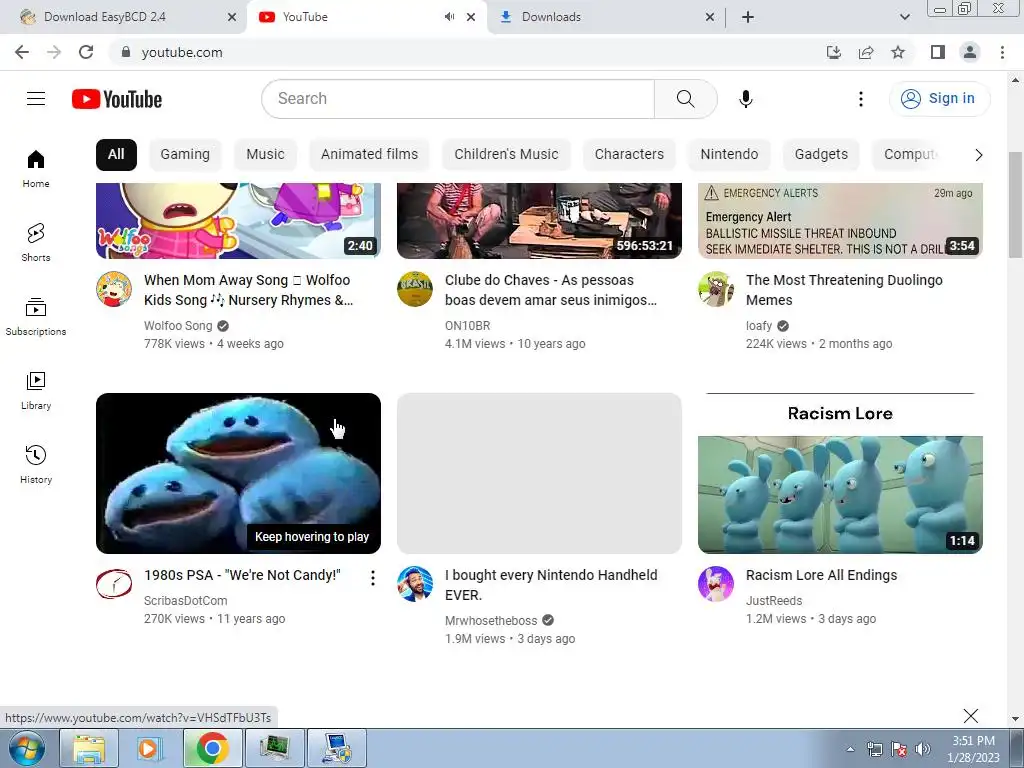Select the All category chip
Screen dimensions: 1024x768
pyautogui.click(x=116, y=154)
